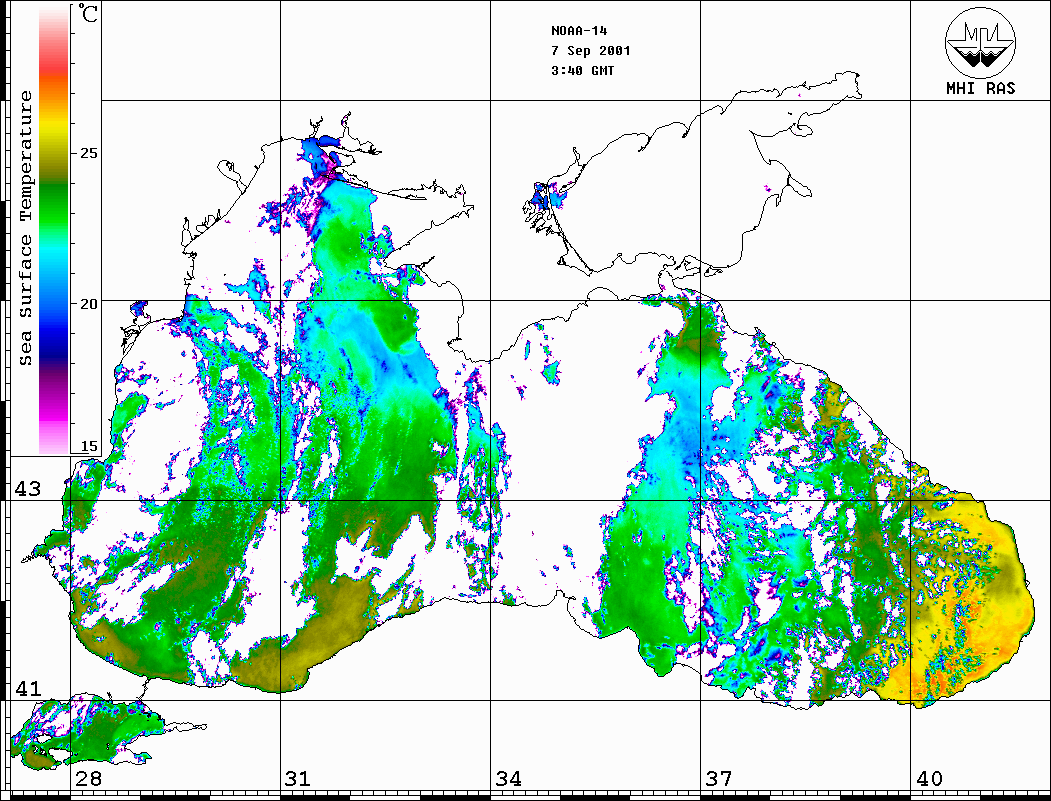Screen dimensions: 1051x801
Task: Click the "3:40 GMT" time text
Action: point(582,70)
